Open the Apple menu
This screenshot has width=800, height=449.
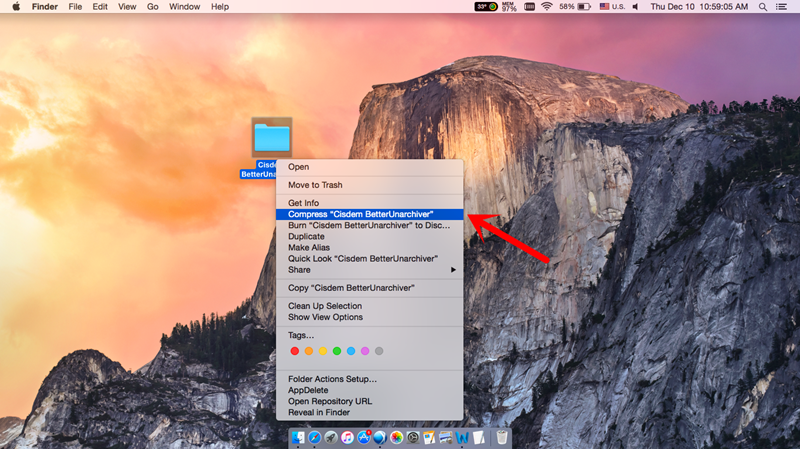coord(16,7)
